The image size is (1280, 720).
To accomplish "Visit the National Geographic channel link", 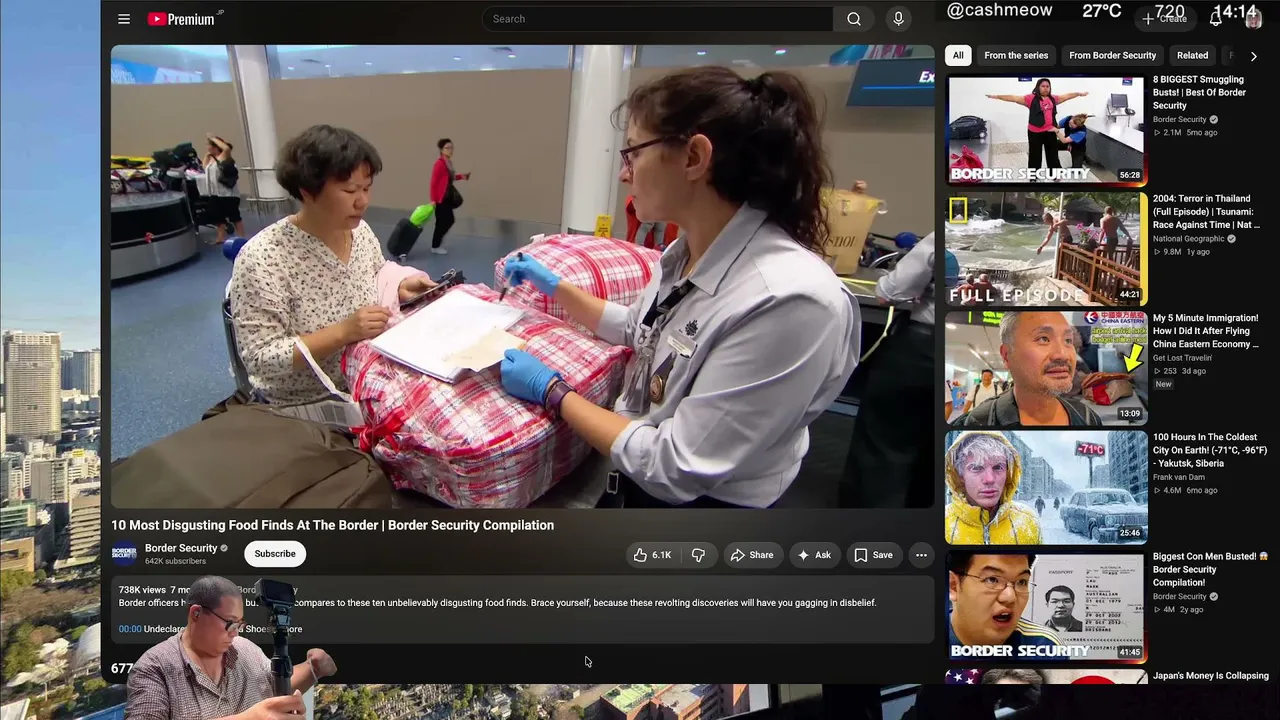I will tap(1189, 239).
